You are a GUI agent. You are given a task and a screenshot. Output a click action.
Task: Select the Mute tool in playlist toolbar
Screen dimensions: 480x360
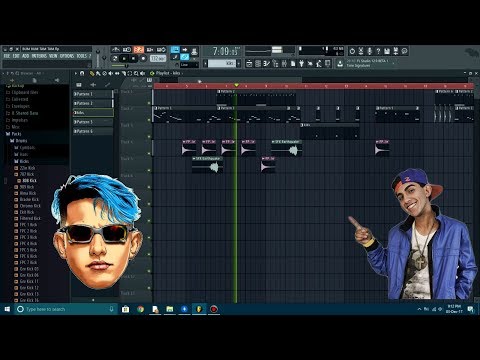click(111, 73)
